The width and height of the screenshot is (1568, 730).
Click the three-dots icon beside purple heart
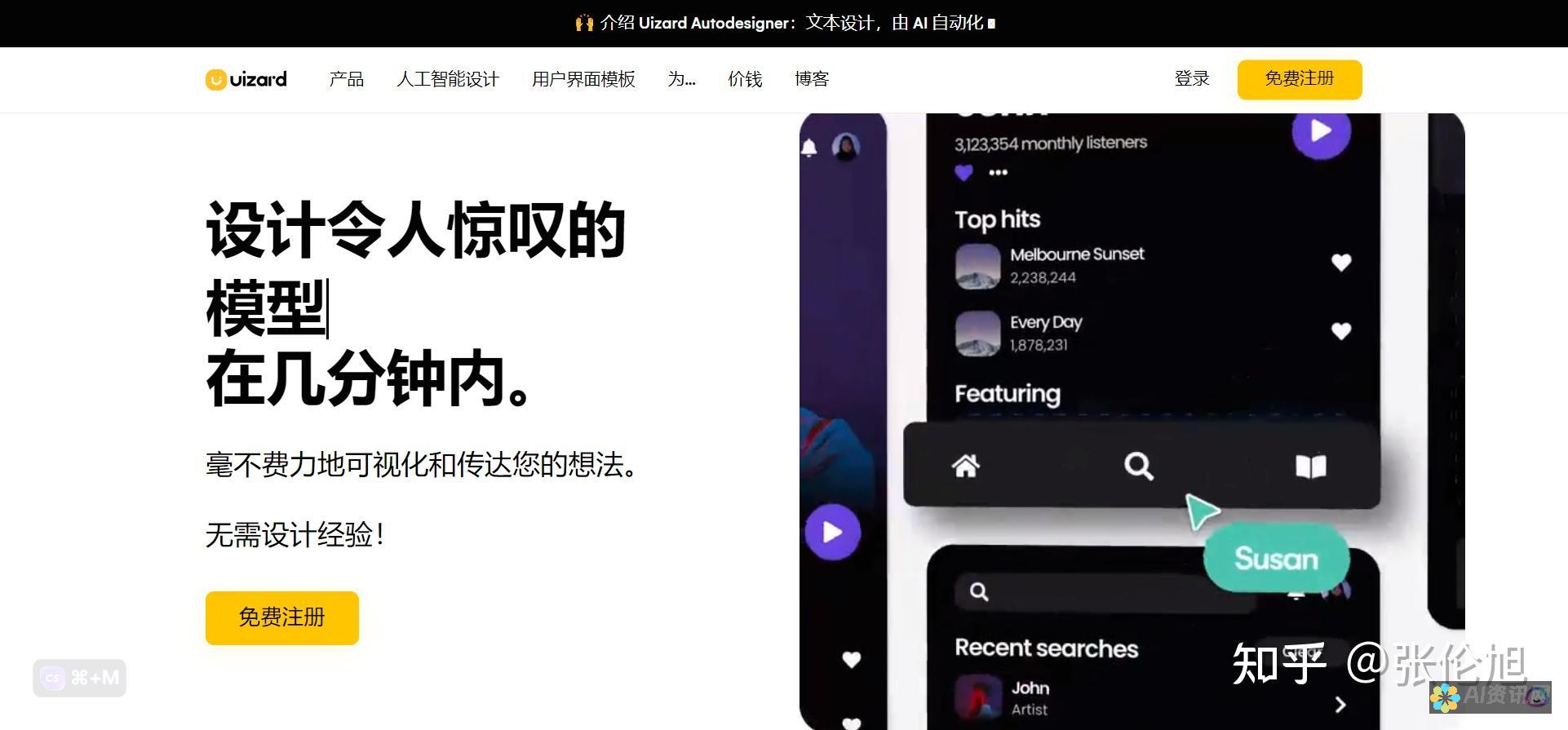998,172
